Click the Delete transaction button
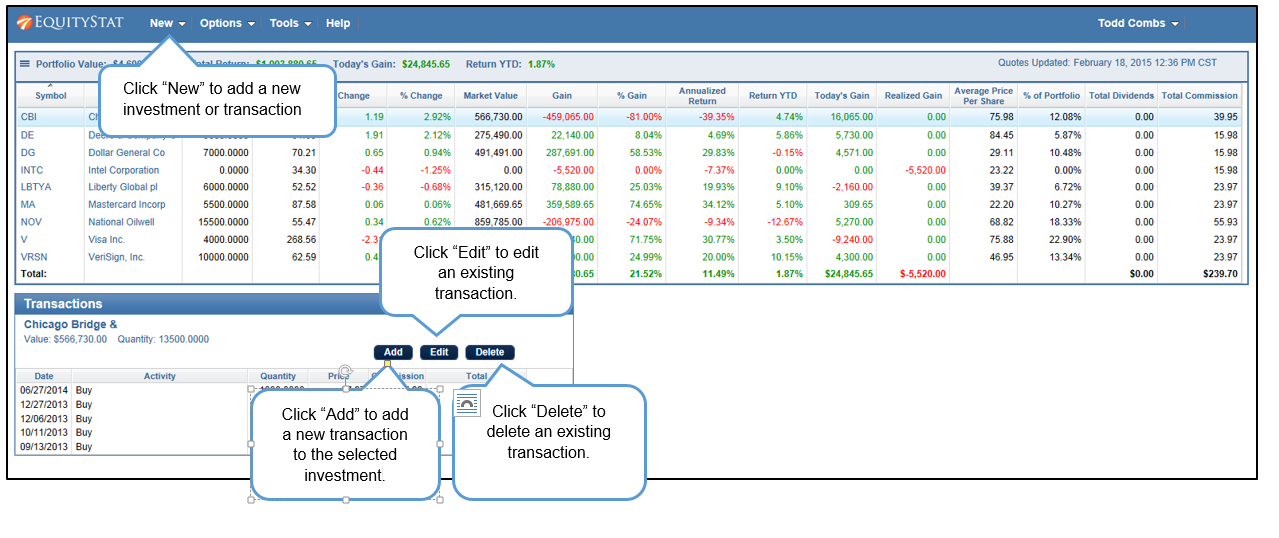This screenshot has width=1279, height=538. pyautogui.click(x=490, y=352)
